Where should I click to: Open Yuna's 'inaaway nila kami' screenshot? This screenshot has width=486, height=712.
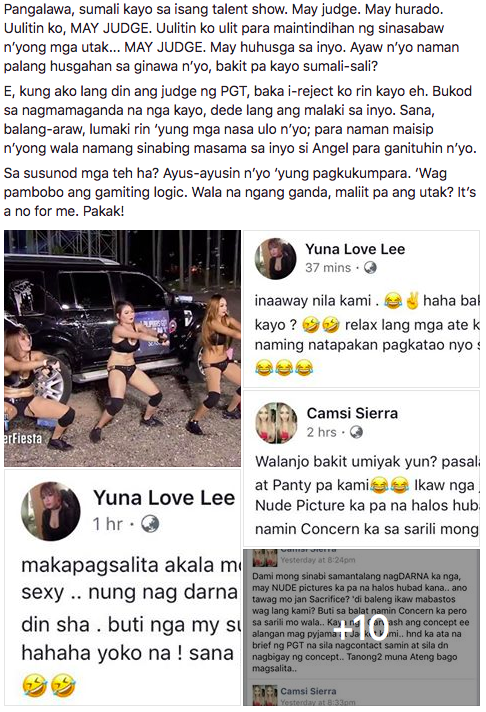362,309
